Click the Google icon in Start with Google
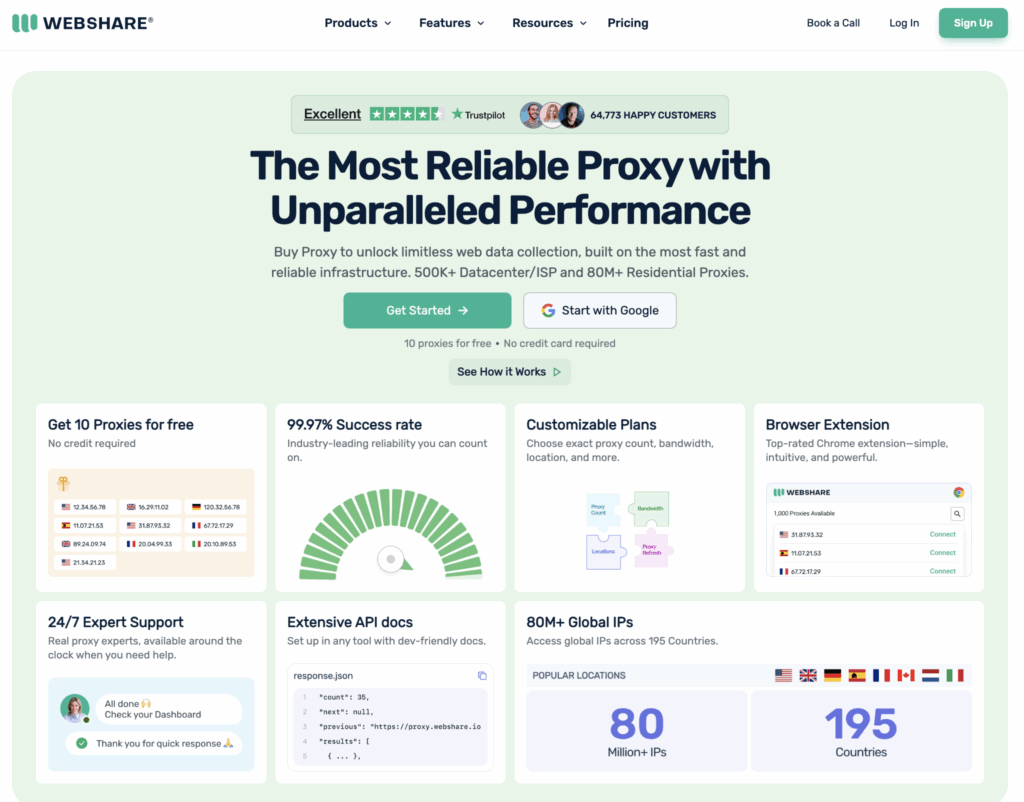The width and height of the screenshot is (1024, 802). [x=547, y=311]
